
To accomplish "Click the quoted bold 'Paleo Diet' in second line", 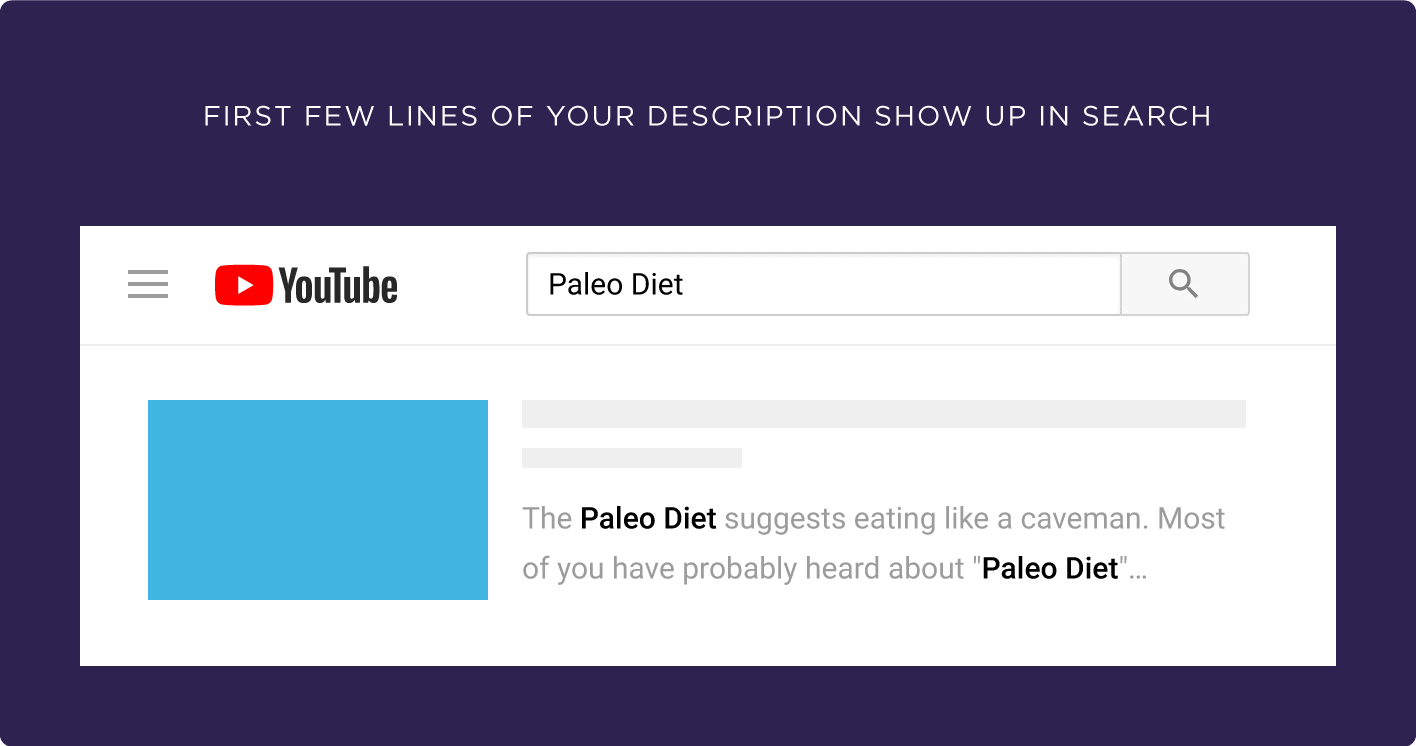I will tap(1050, 569).
